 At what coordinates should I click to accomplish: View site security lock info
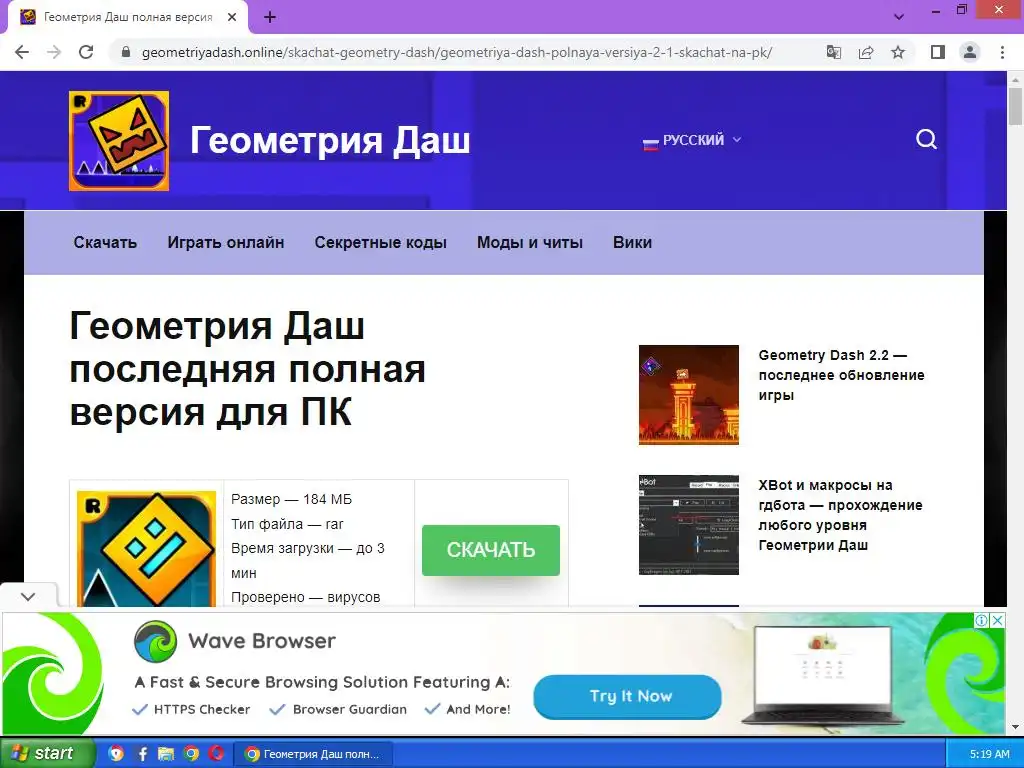(x=126, y=52)
